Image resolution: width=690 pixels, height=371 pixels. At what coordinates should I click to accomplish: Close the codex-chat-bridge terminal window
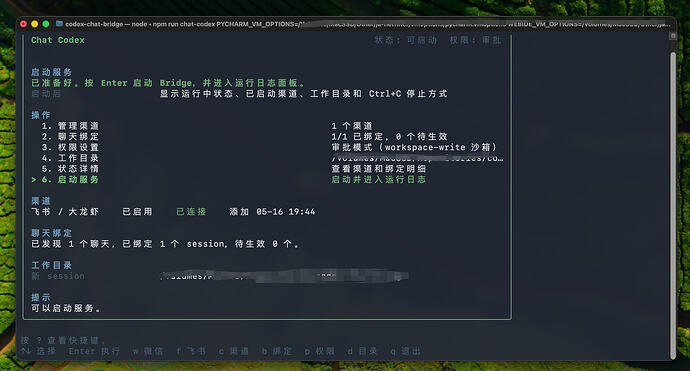pos(24,24)
